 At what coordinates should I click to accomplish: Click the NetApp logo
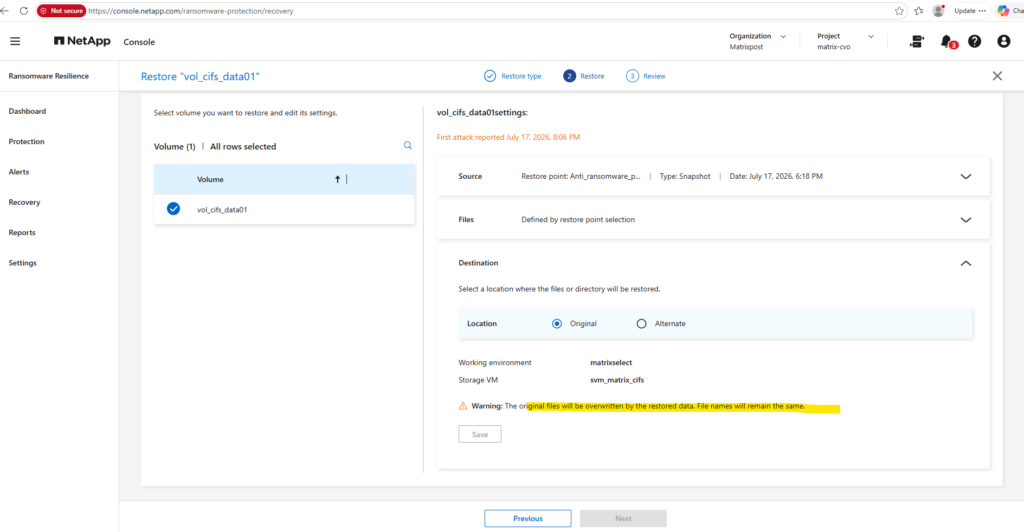(82, 41)
